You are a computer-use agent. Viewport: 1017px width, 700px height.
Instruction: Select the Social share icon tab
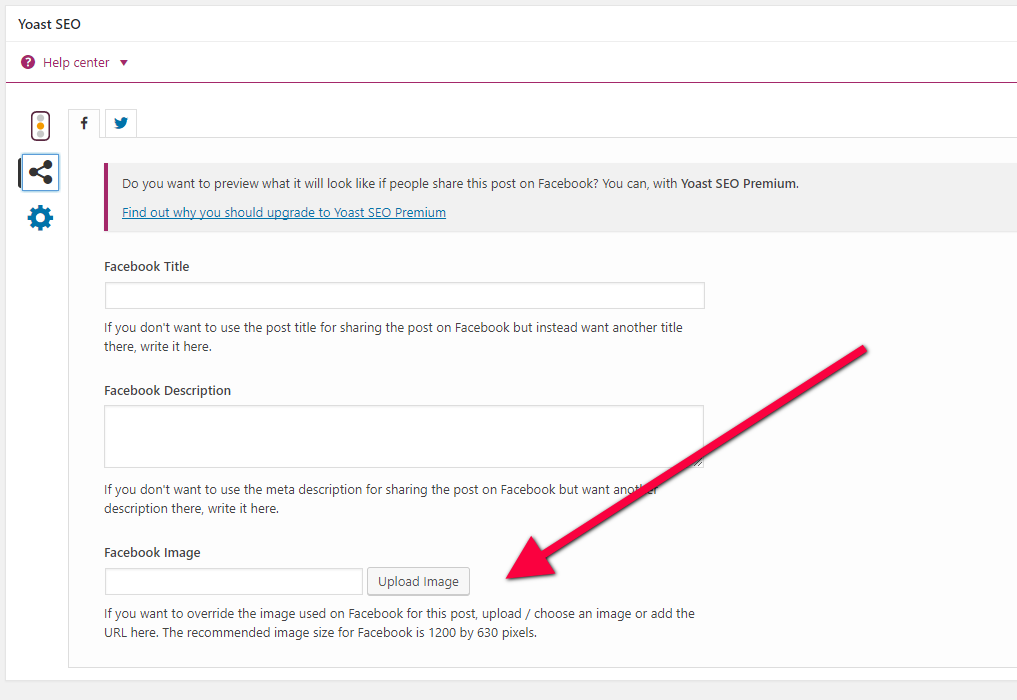[x=40, y=172]
